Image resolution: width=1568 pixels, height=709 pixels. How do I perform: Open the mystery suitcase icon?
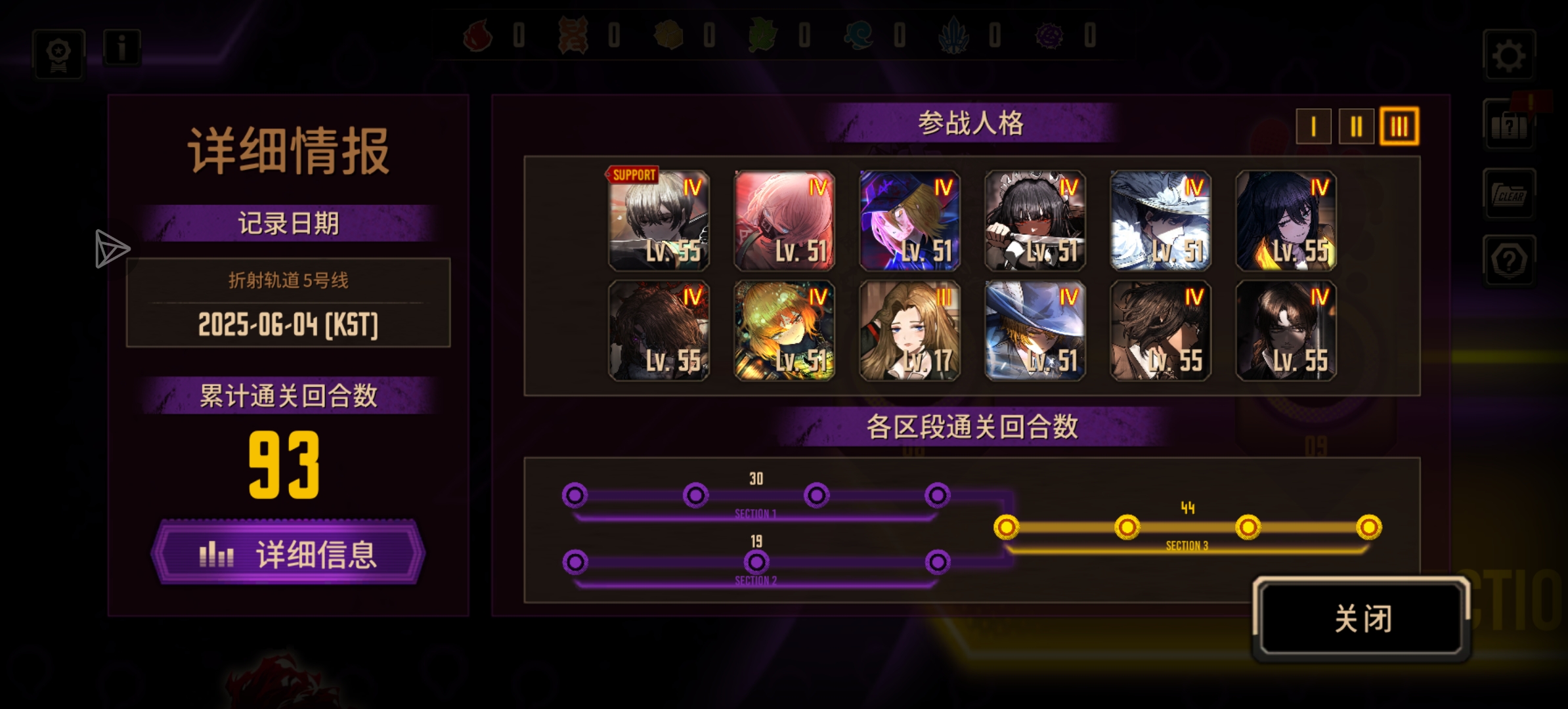(x=1509, y=125)
